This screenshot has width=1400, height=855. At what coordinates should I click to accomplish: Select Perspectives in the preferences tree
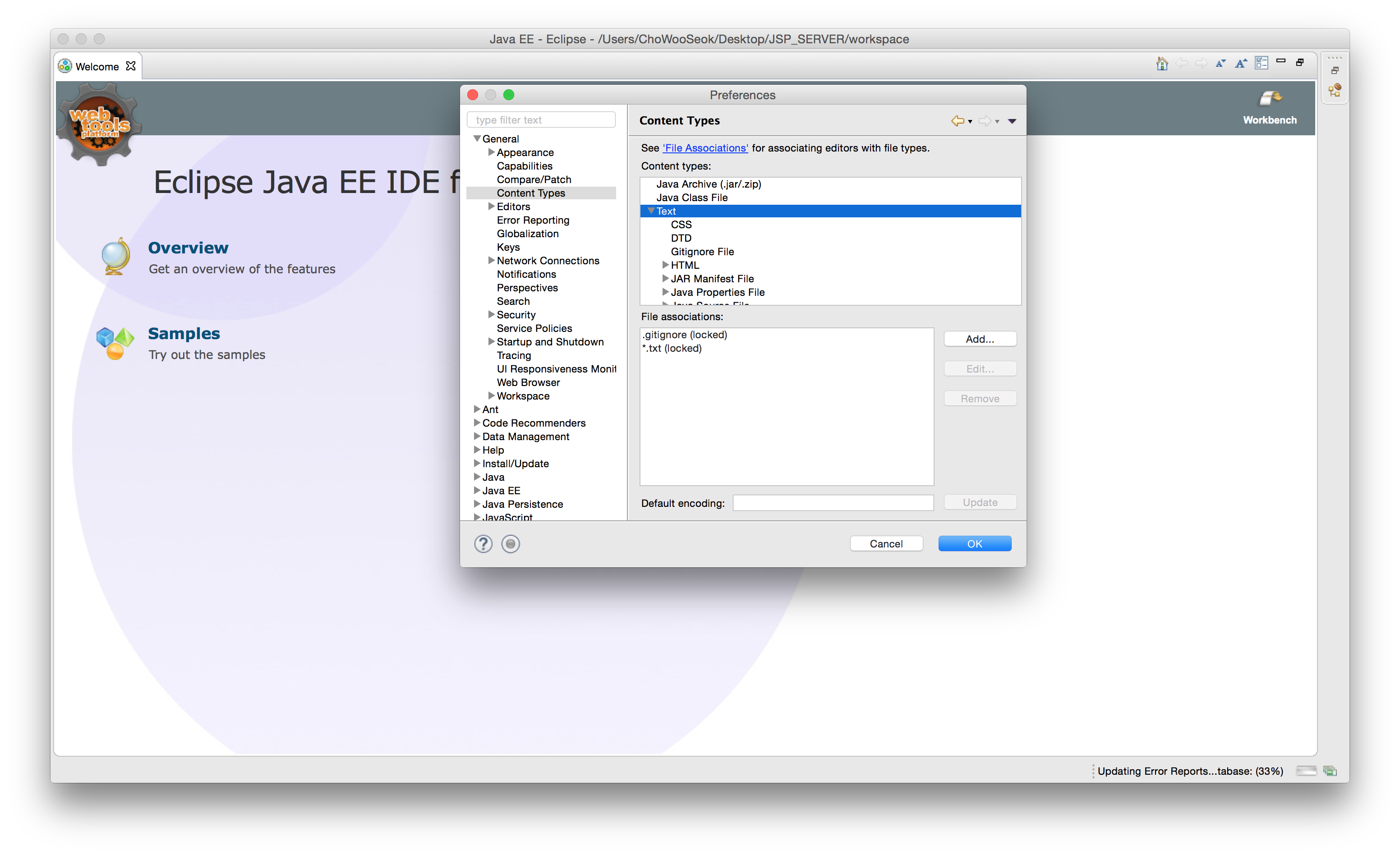point(527,287)
